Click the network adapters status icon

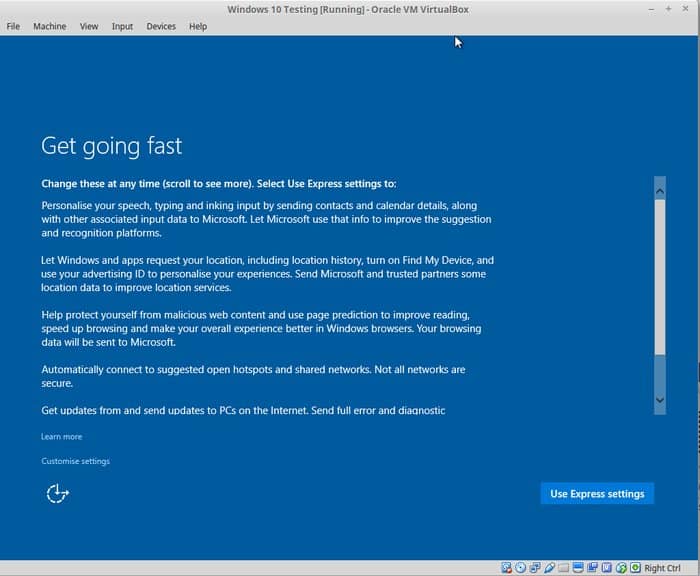point(535,568)
